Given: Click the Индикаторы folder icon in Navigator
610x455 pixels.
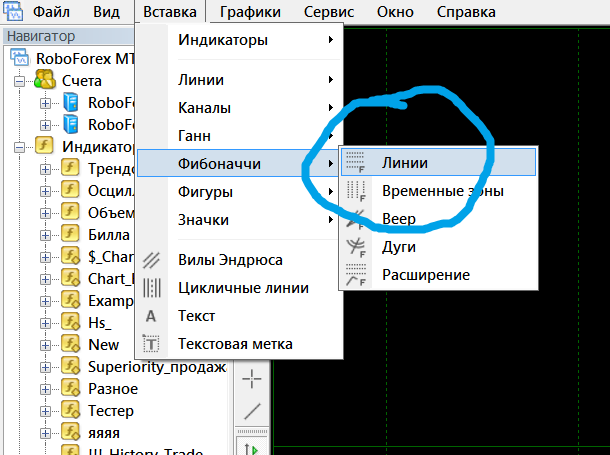Looking at the screenshot, I should 44,146.
